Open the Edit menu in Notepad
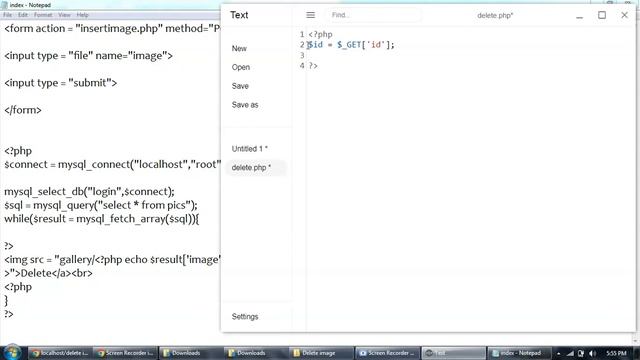The height and width of the screenshot is (360, 640). (x=23, y=15)
